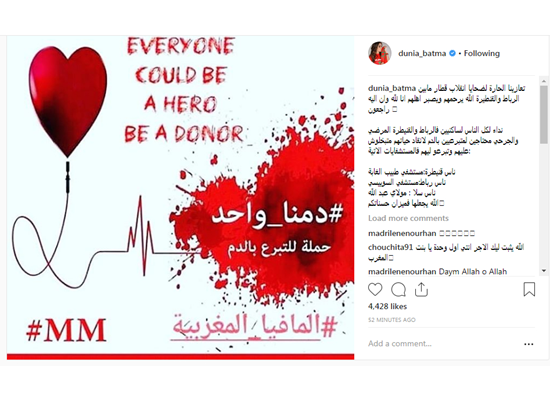Open dunia_batma username in the caption
Viewport: 550px width, 400px height.
click(392, 88)
